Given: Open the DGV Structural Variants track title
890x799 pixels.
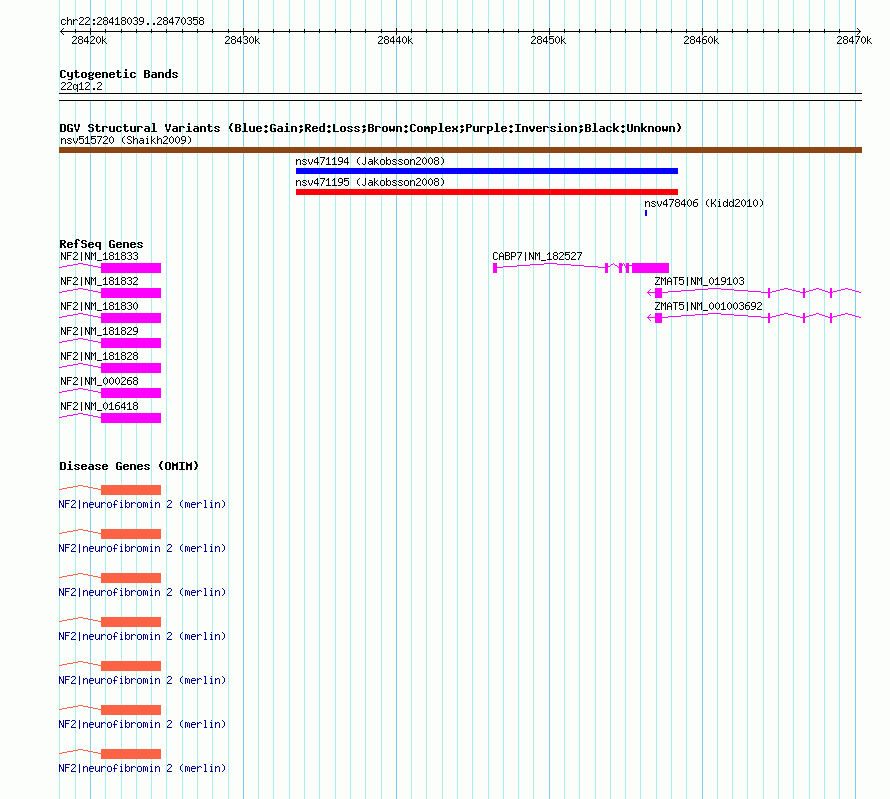Looking at the screenshot, I should click(x=370, y=128).
